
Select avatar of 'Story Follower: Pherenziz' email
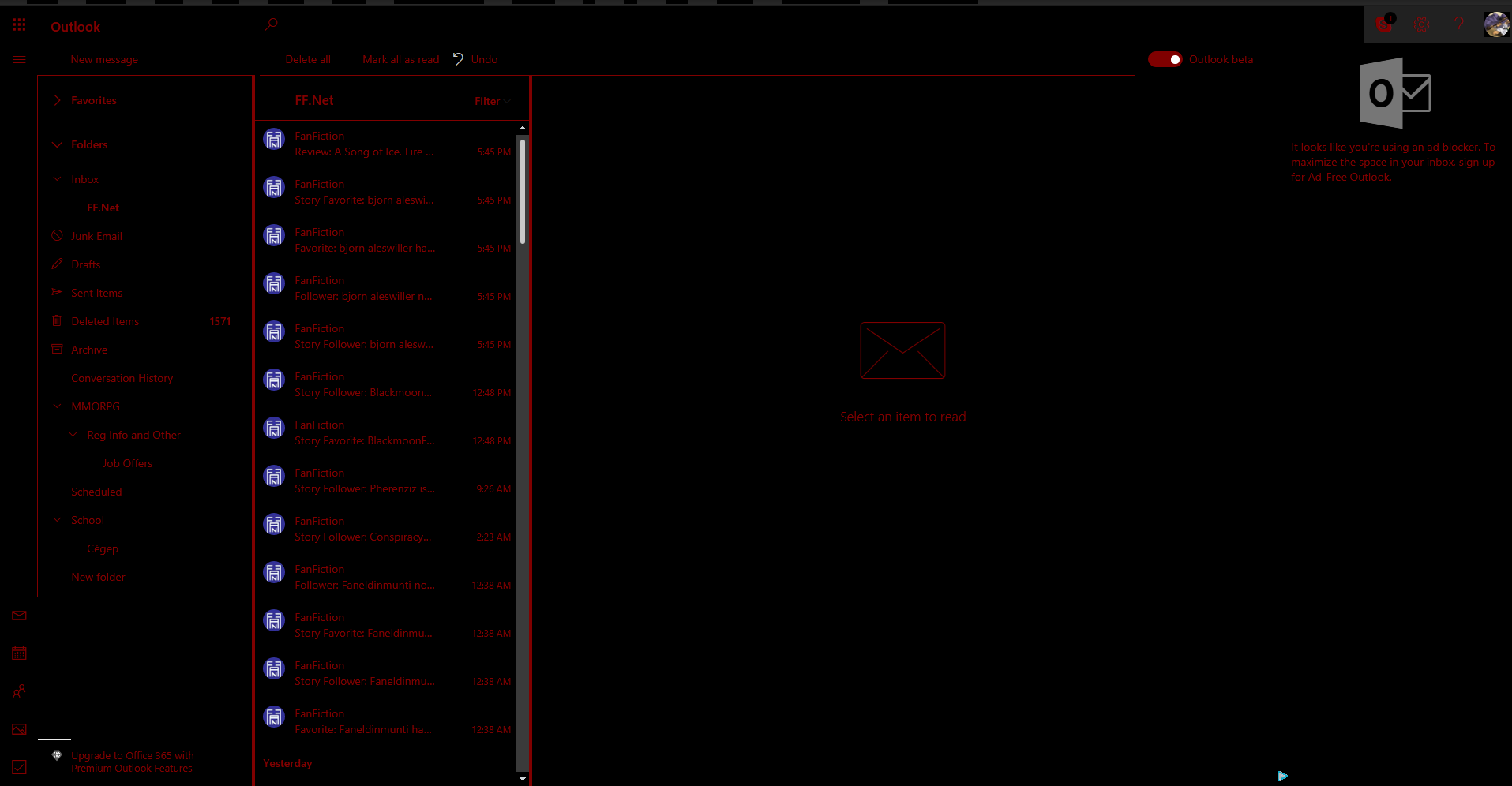pyautogui.click(x=274, y=477)
